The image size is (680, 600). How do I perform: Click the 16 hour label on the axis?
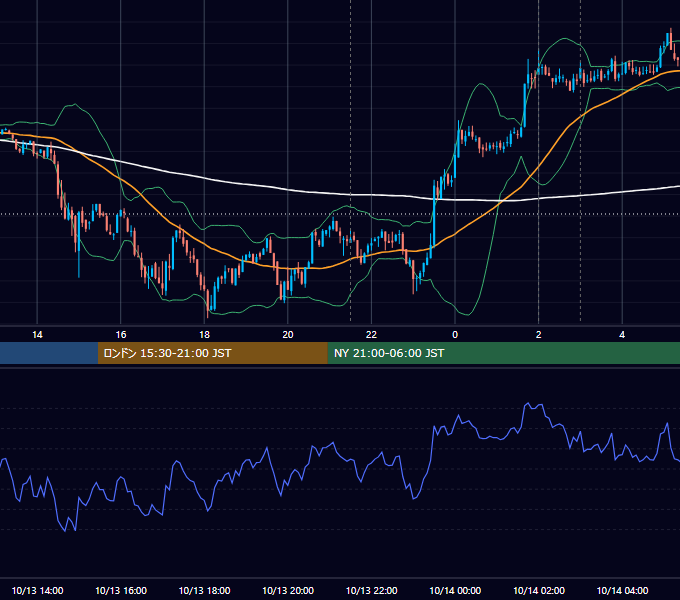[x=121, y=335]
